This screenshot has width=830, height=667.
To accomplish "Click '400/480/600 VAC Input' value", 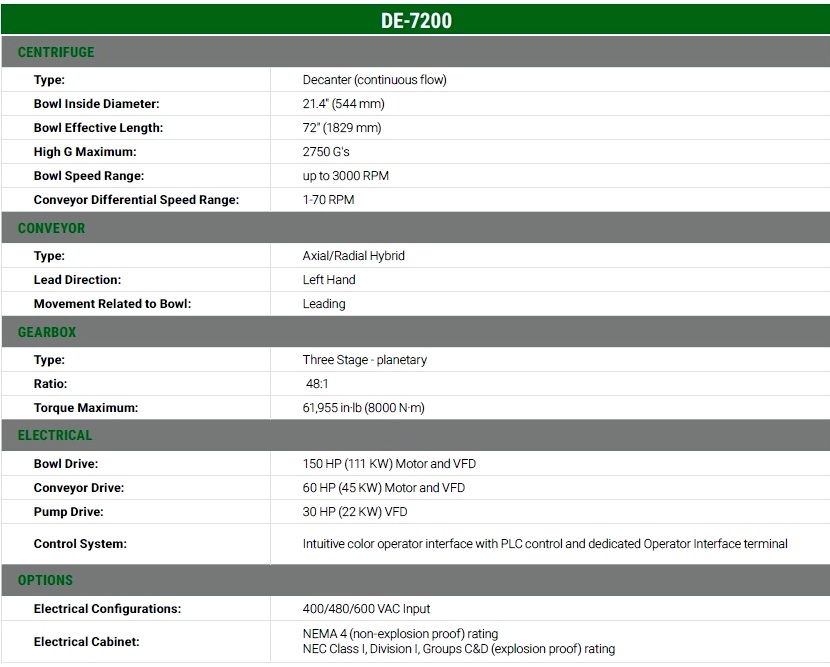I will 366,609.
